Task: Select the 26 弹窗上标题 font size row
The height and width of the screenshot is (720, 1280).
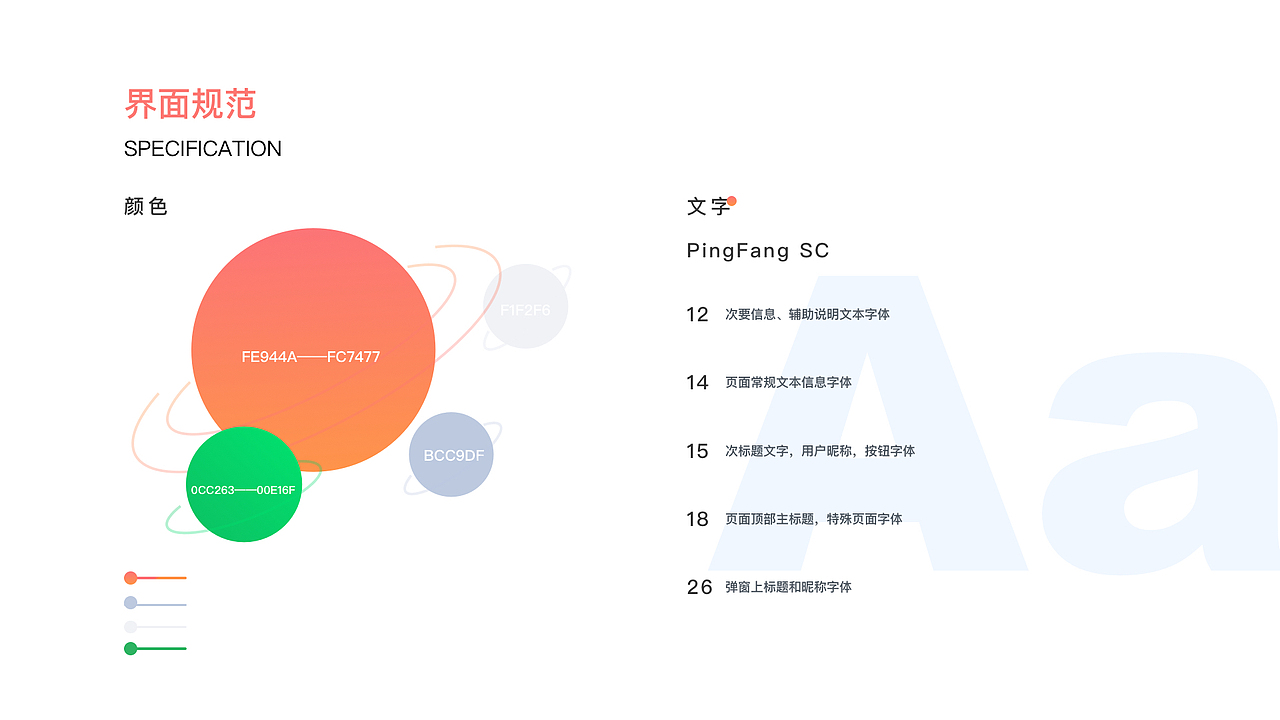Action: pos(769,587)
